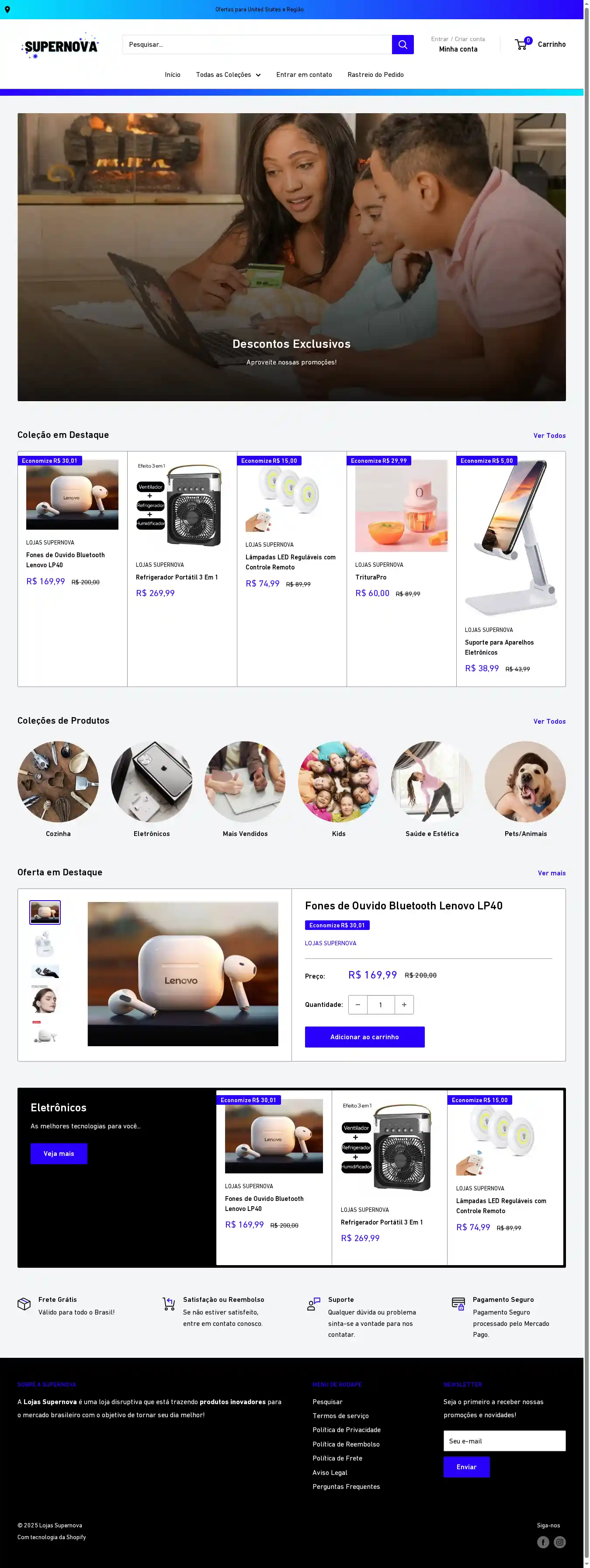590x1568 pixels.
Task: Open the Pets/Animais collection circle
Action: coord(525,781)
